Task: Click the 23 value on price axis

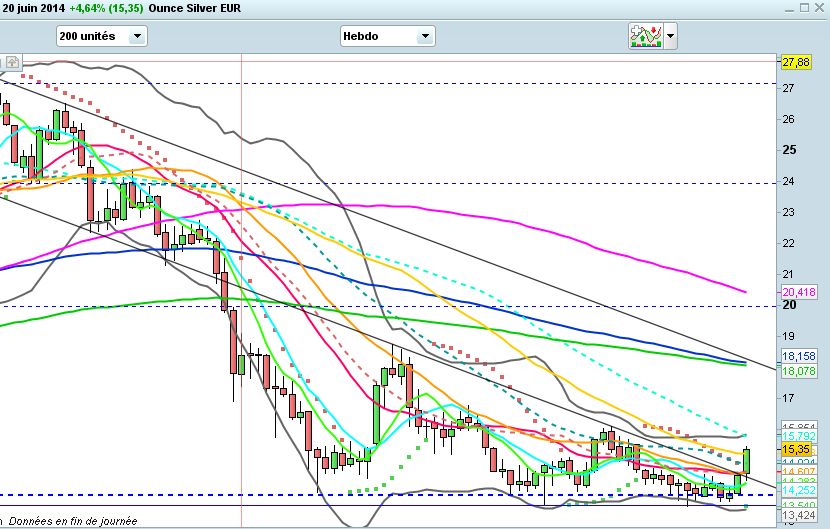Action: (x=788, y=212)
